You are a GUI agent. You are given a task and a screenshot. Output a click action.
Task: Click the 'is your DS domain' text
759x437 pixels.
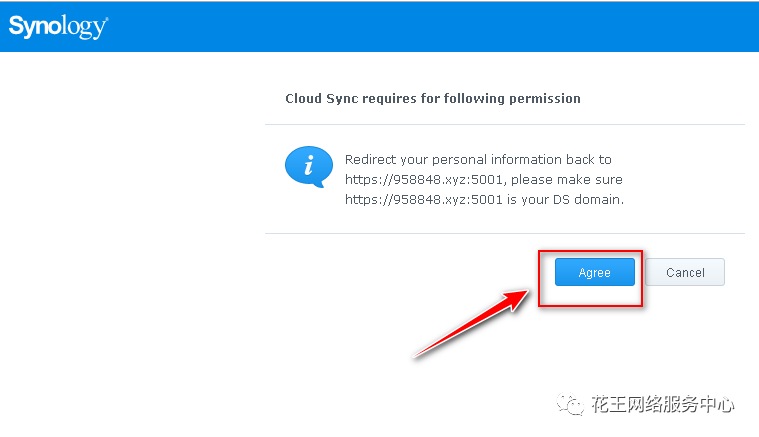pyautogui.click(x=565, y=199)
